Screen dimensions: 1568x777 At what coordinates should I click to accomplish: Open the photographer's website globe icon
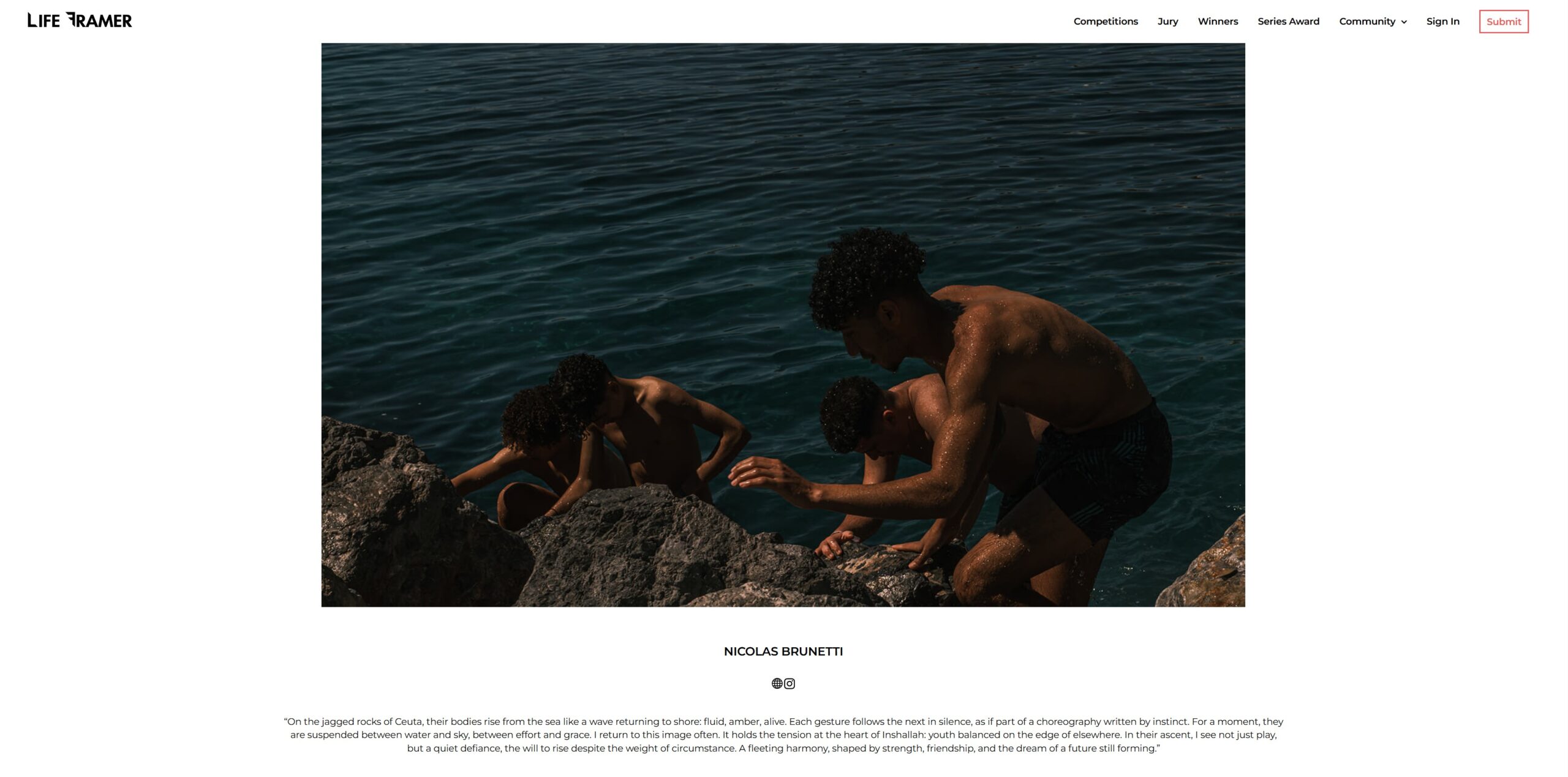pos(777,683)
